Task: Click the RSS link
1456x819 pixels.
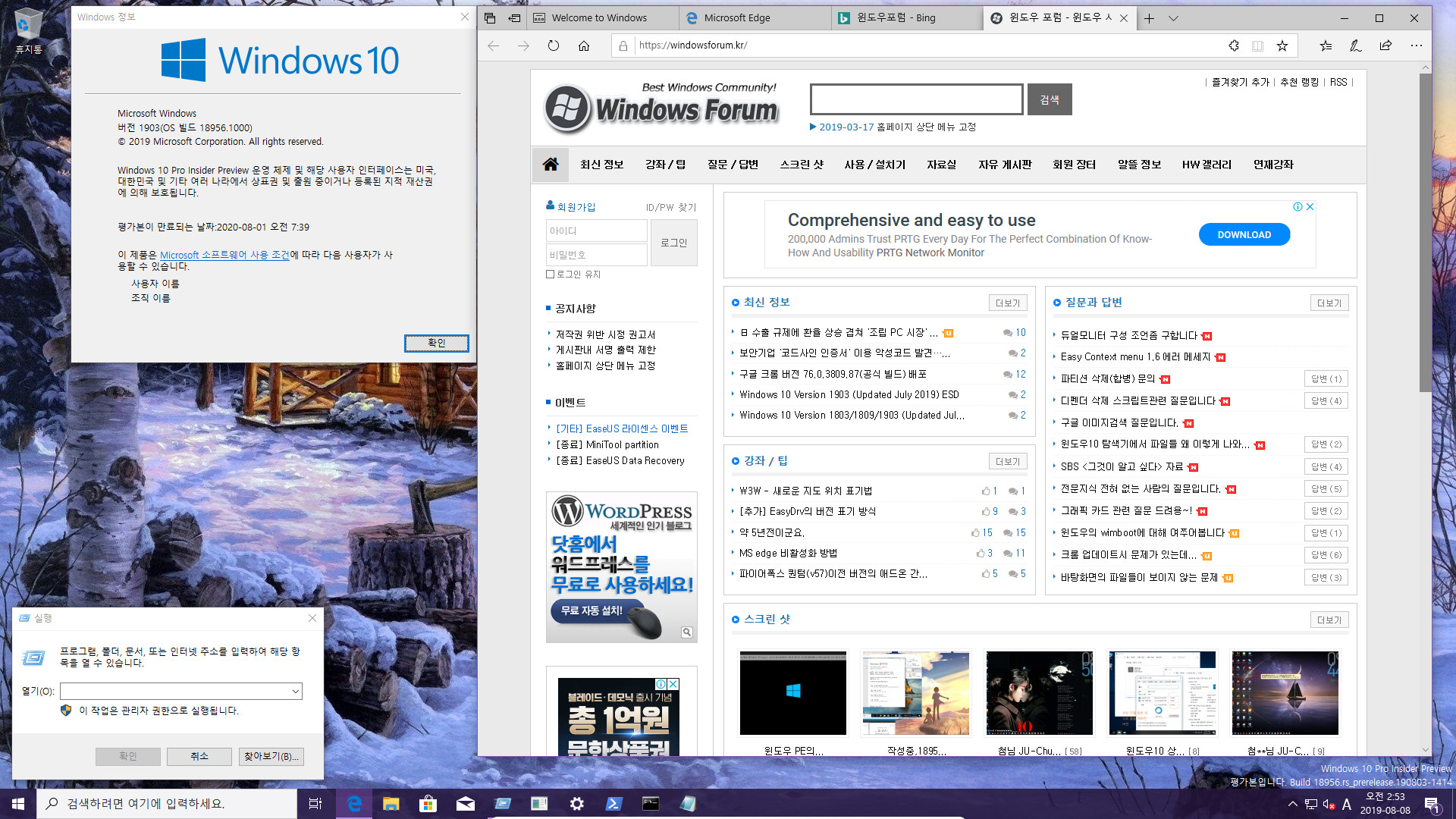Action: click(x=1338, y=82)
